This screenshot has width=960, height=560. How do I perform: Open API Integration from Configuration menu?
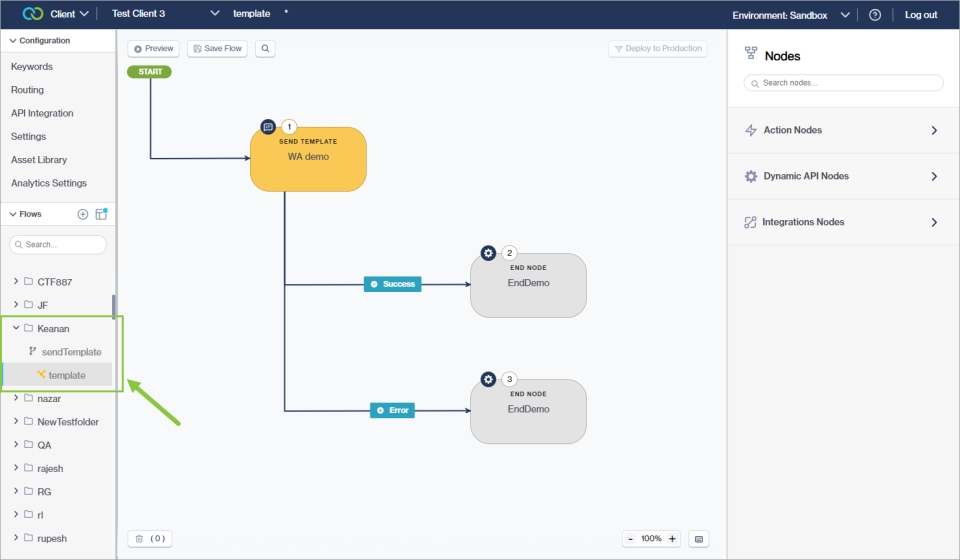tap(42, 113)
